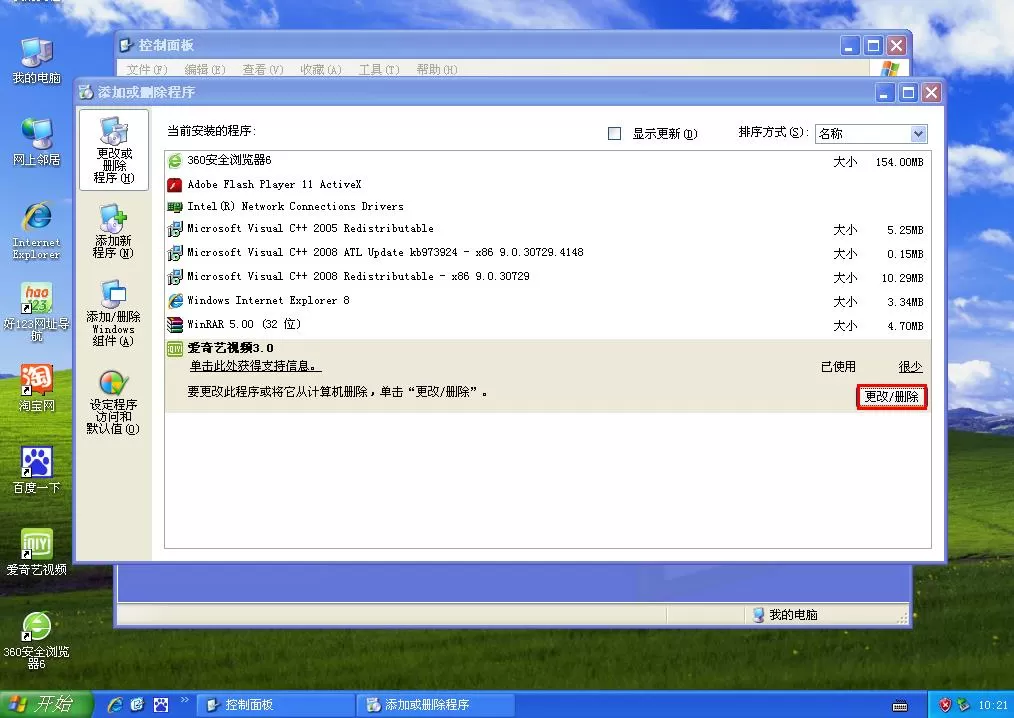Open 查看 menu in 控制面板 window
The width and height of the screenshot is (1014, 718).
(263, 69)
